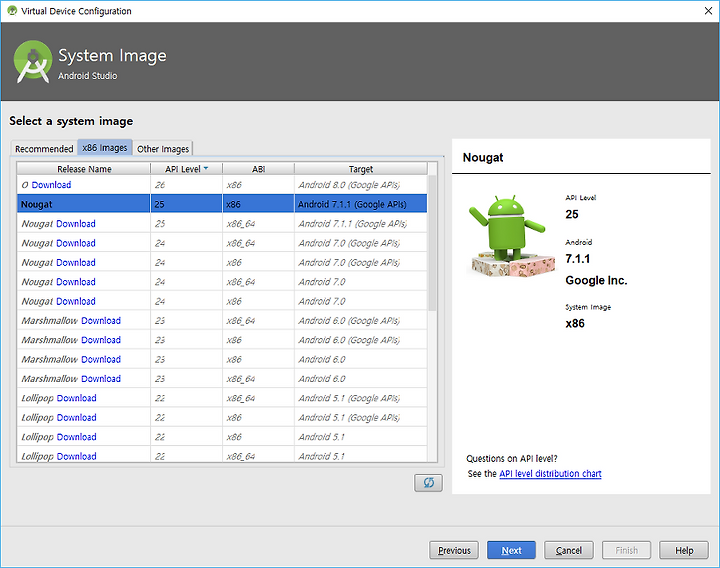This screenshot has height=568, width=720.
Task: Download the O API 26 system image
Action: point(51,185)
